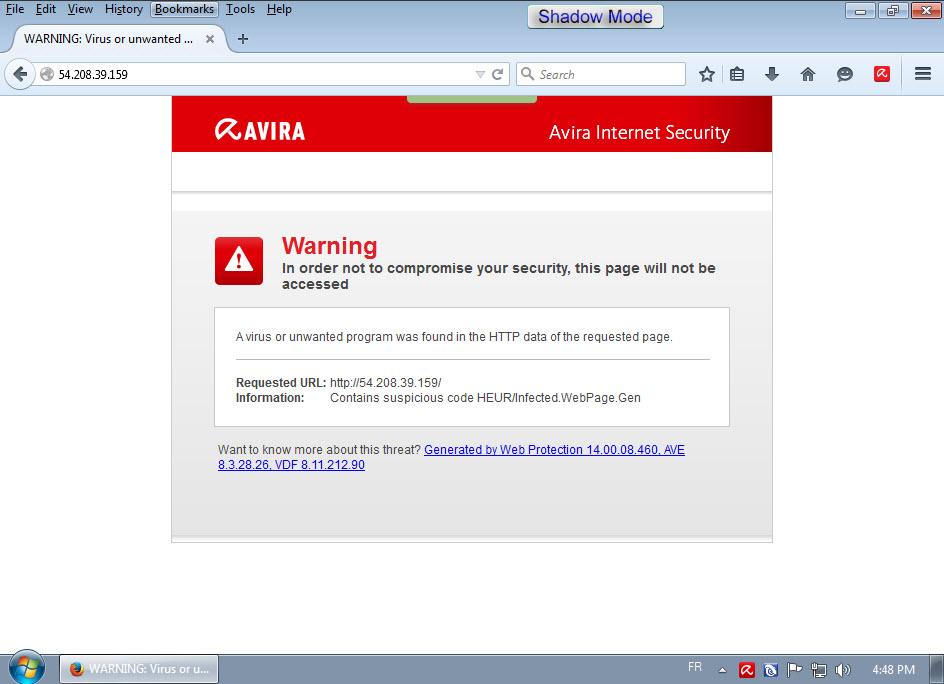Open the Tools menu
The width and height of the screenshot is (944, 684).
click(240, 9)
